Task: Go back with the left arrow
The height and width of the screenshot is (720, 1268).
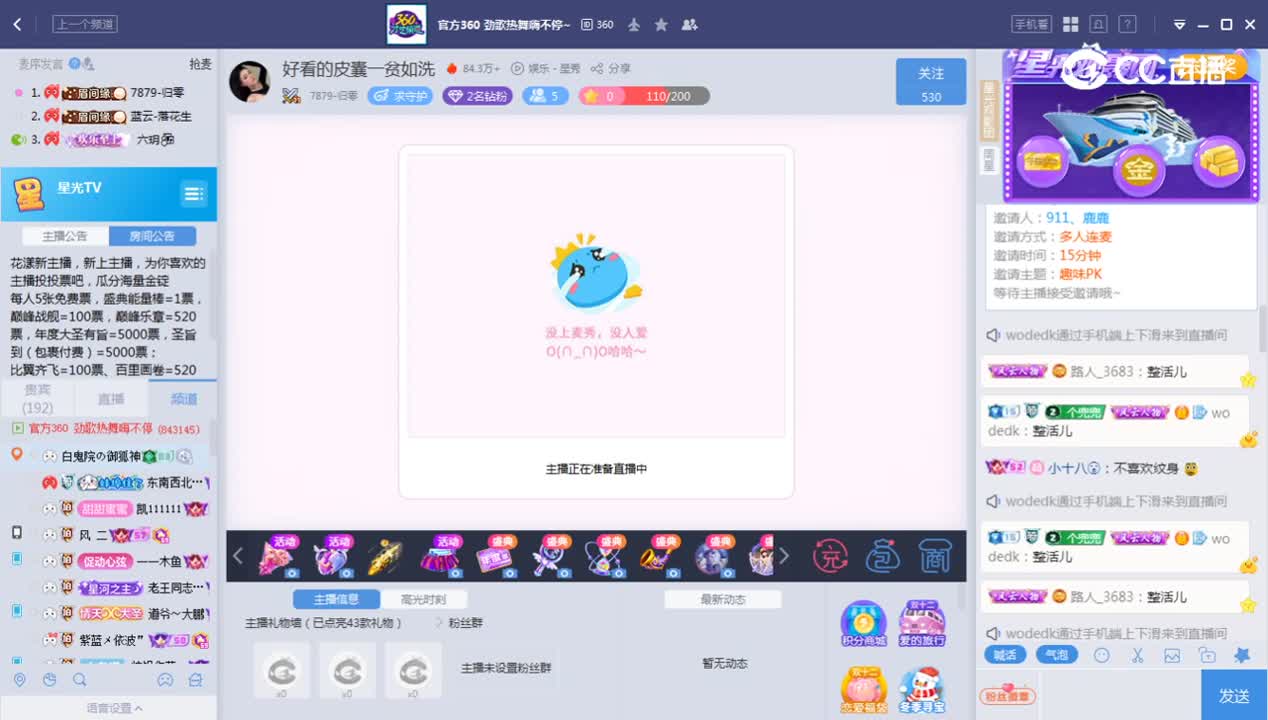Action: (17, 24)
